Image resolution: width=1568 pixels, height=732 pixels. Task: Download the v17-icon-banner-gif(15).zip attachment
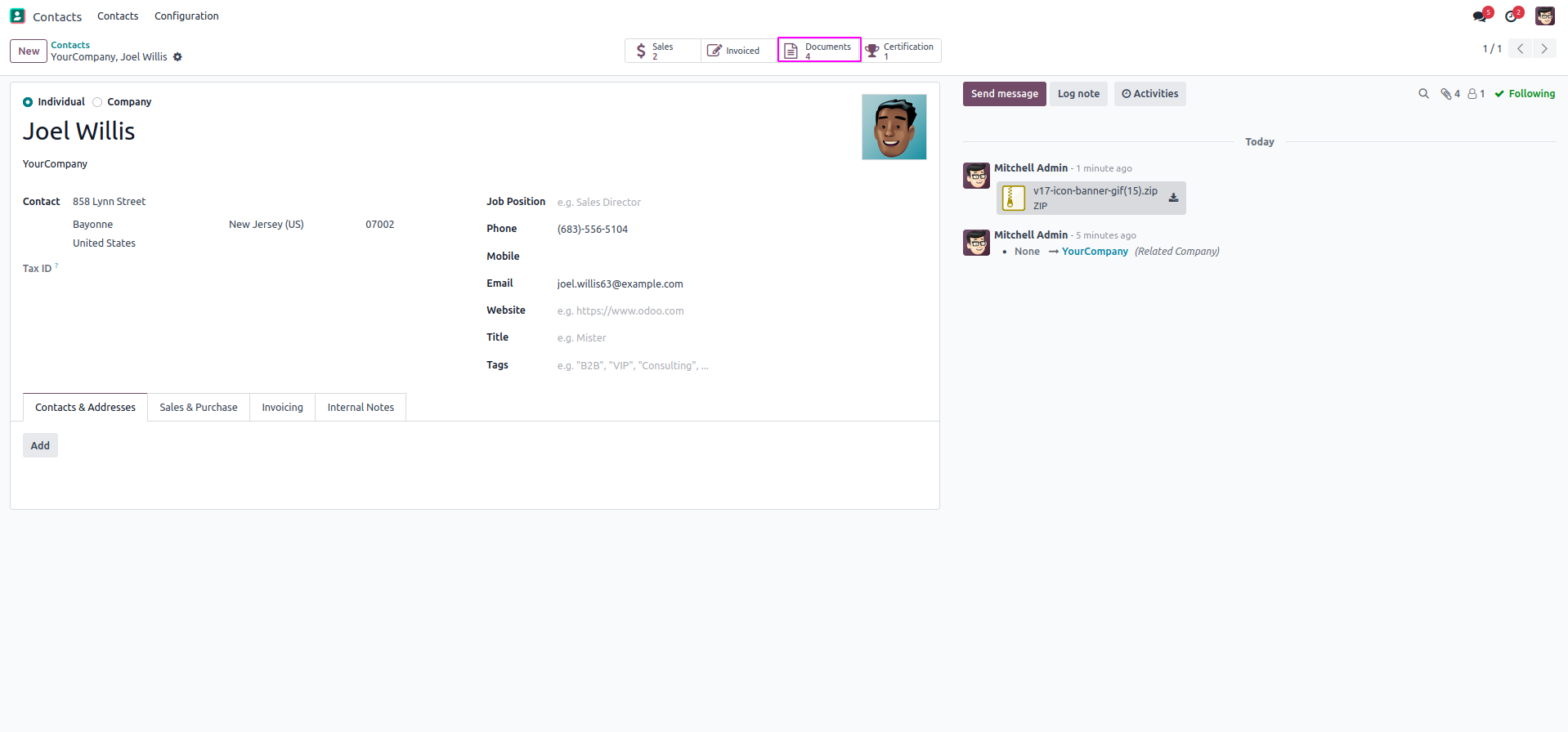(x=1173, y=198)
